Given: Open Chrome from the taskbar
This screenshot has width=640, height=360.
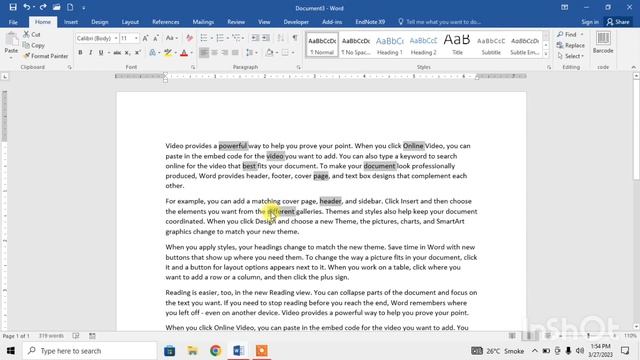Looking at the screenshot, I should click(216, 351).
